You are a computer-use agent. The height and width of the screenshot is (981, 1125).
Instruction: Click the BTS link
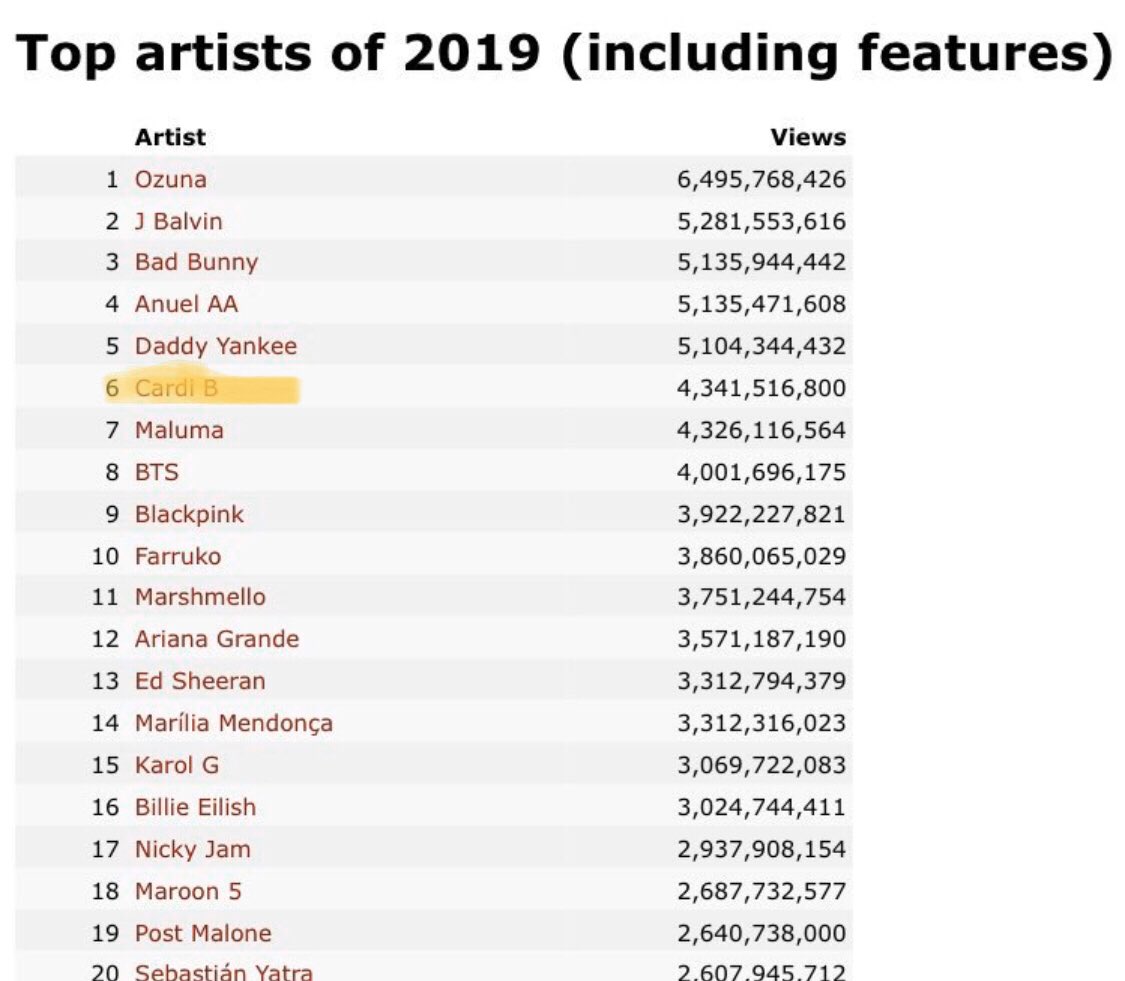click(x=157, y=472)
